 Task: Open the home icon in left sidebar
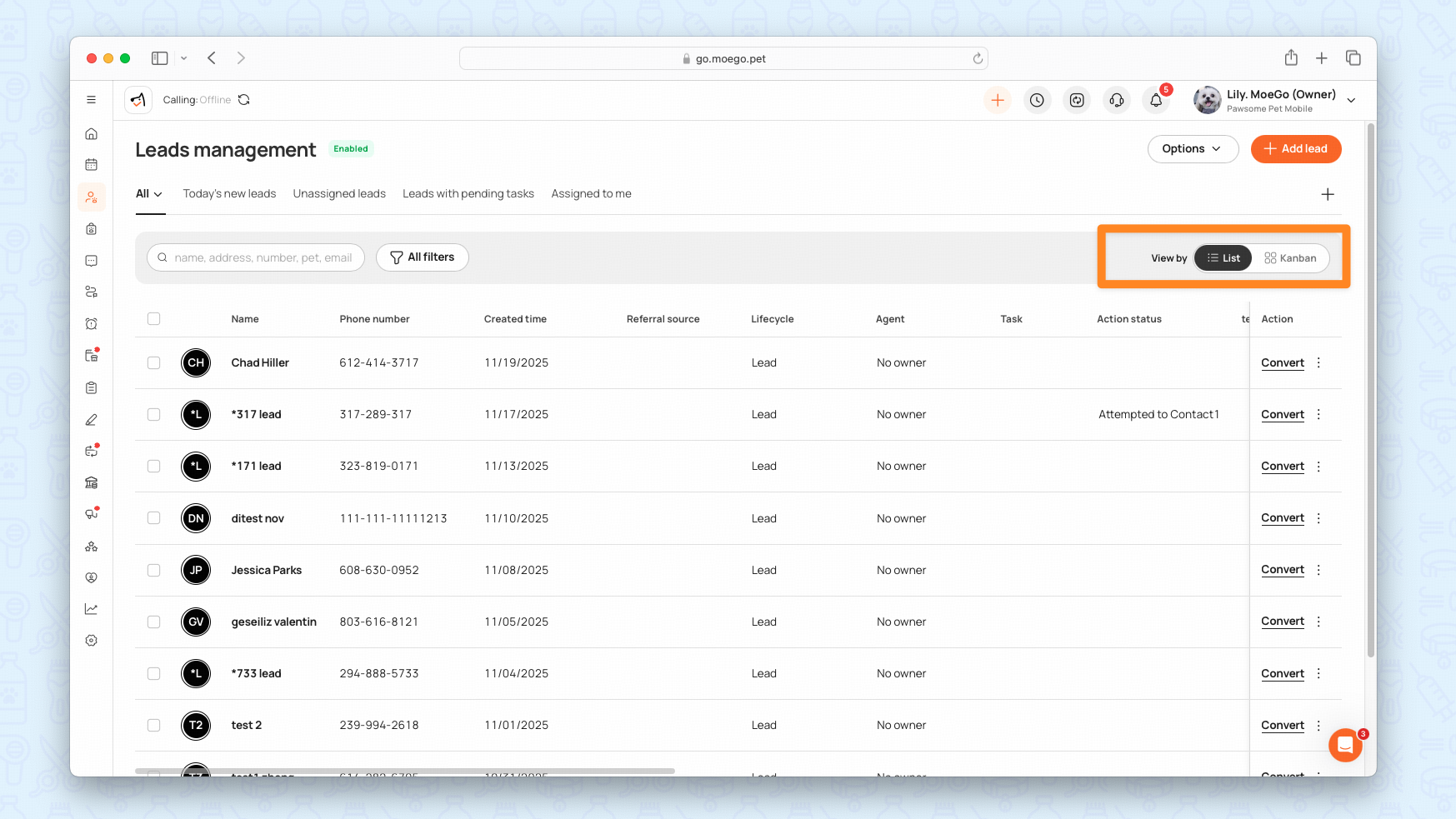(92, 134)
